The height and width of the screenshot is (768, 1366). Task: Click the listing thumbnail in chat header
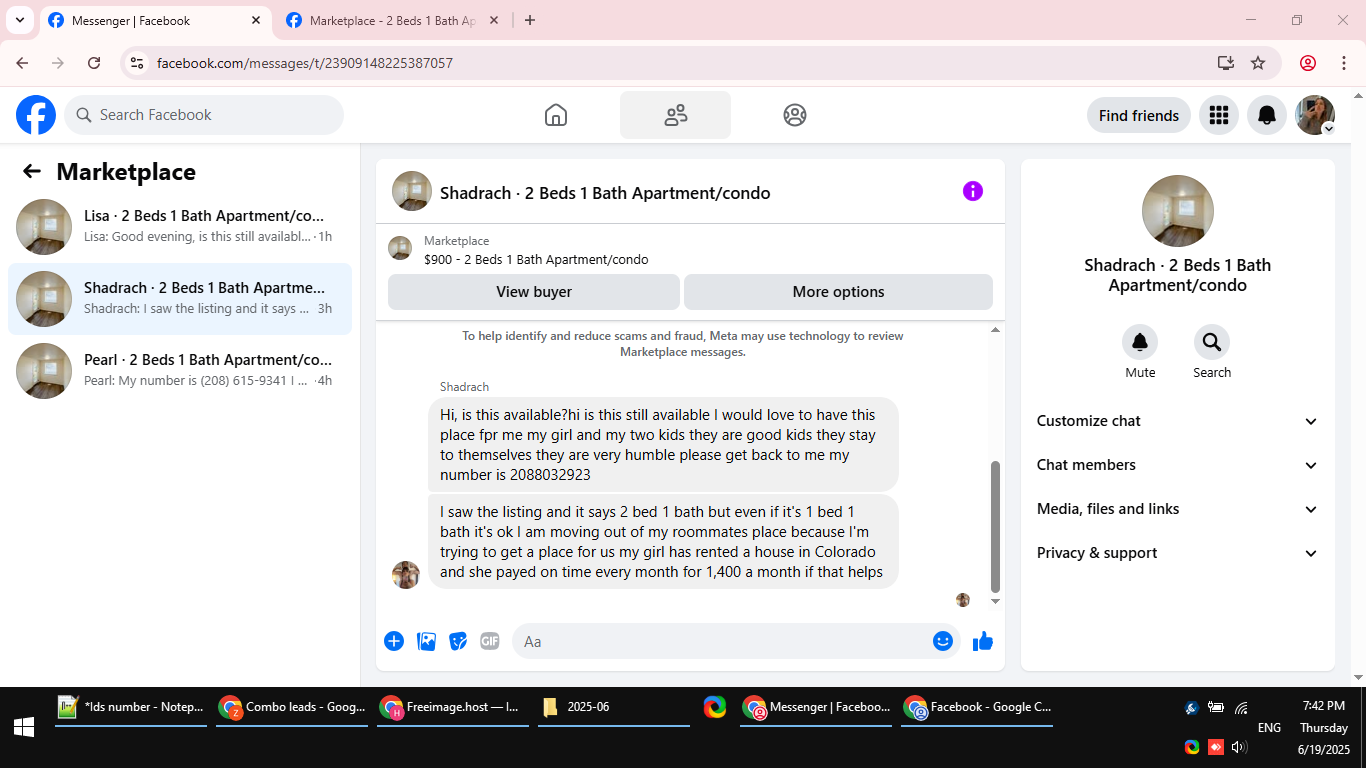[412, 191]
